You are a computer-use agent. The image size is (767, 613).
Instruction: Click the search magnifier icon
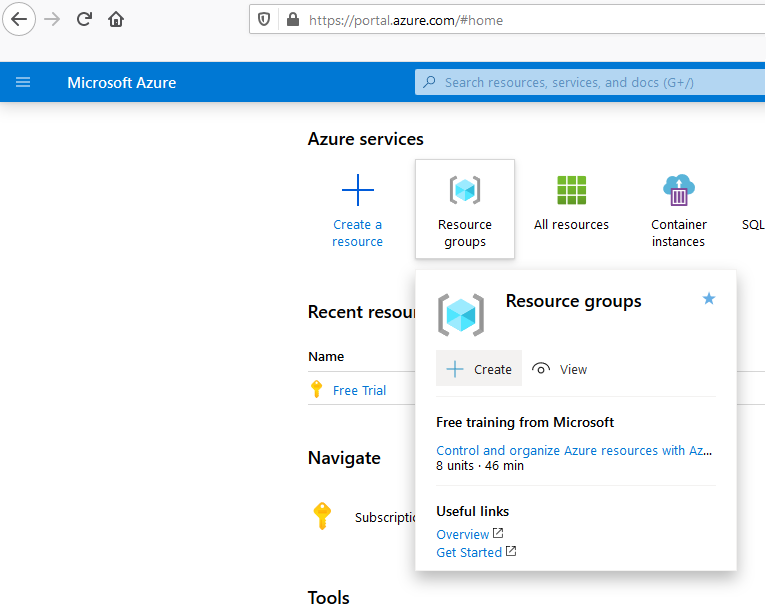coord(429,82)
